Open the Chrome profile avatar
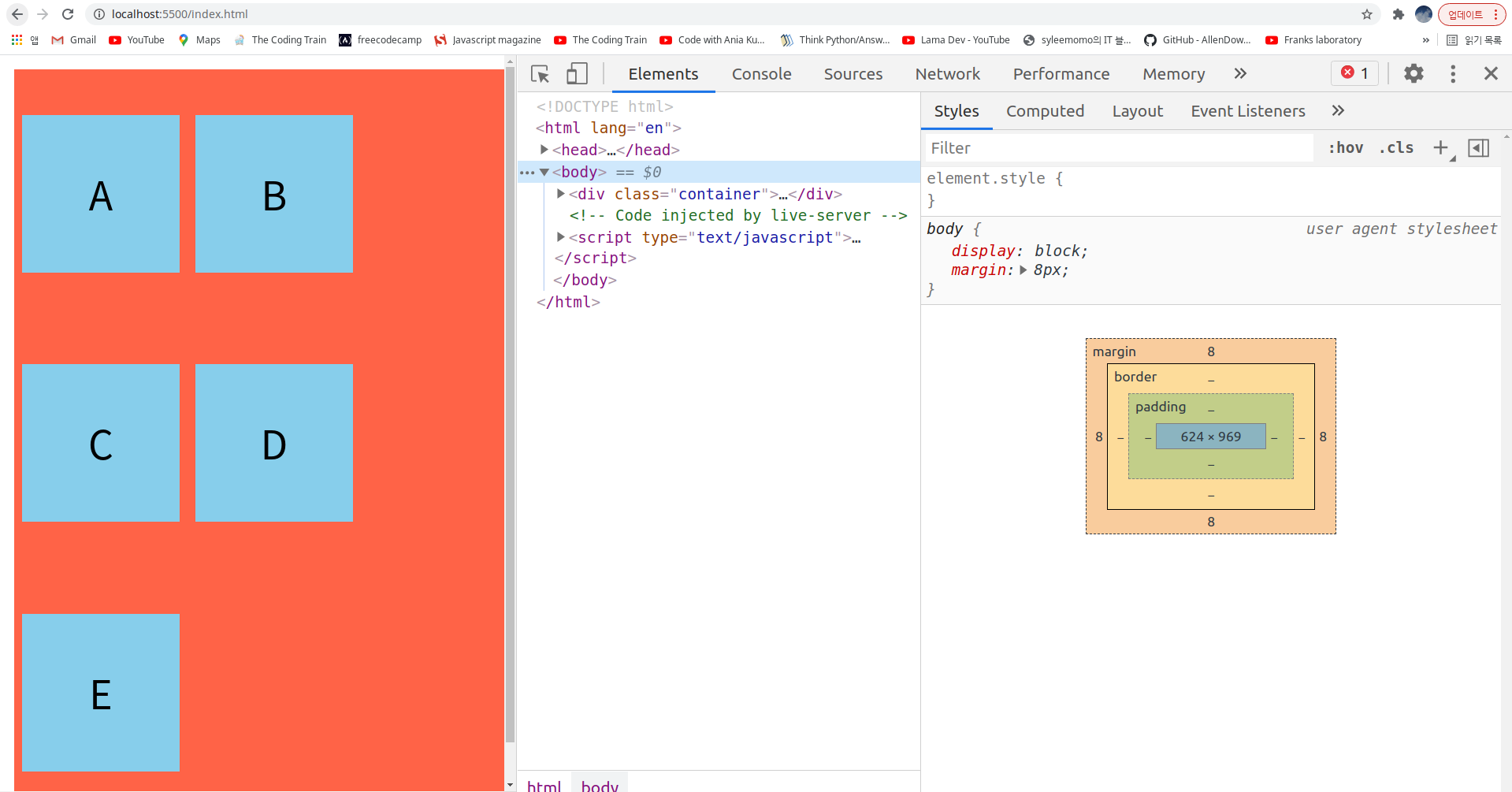1512x792 pixels. pos(1424,14)
